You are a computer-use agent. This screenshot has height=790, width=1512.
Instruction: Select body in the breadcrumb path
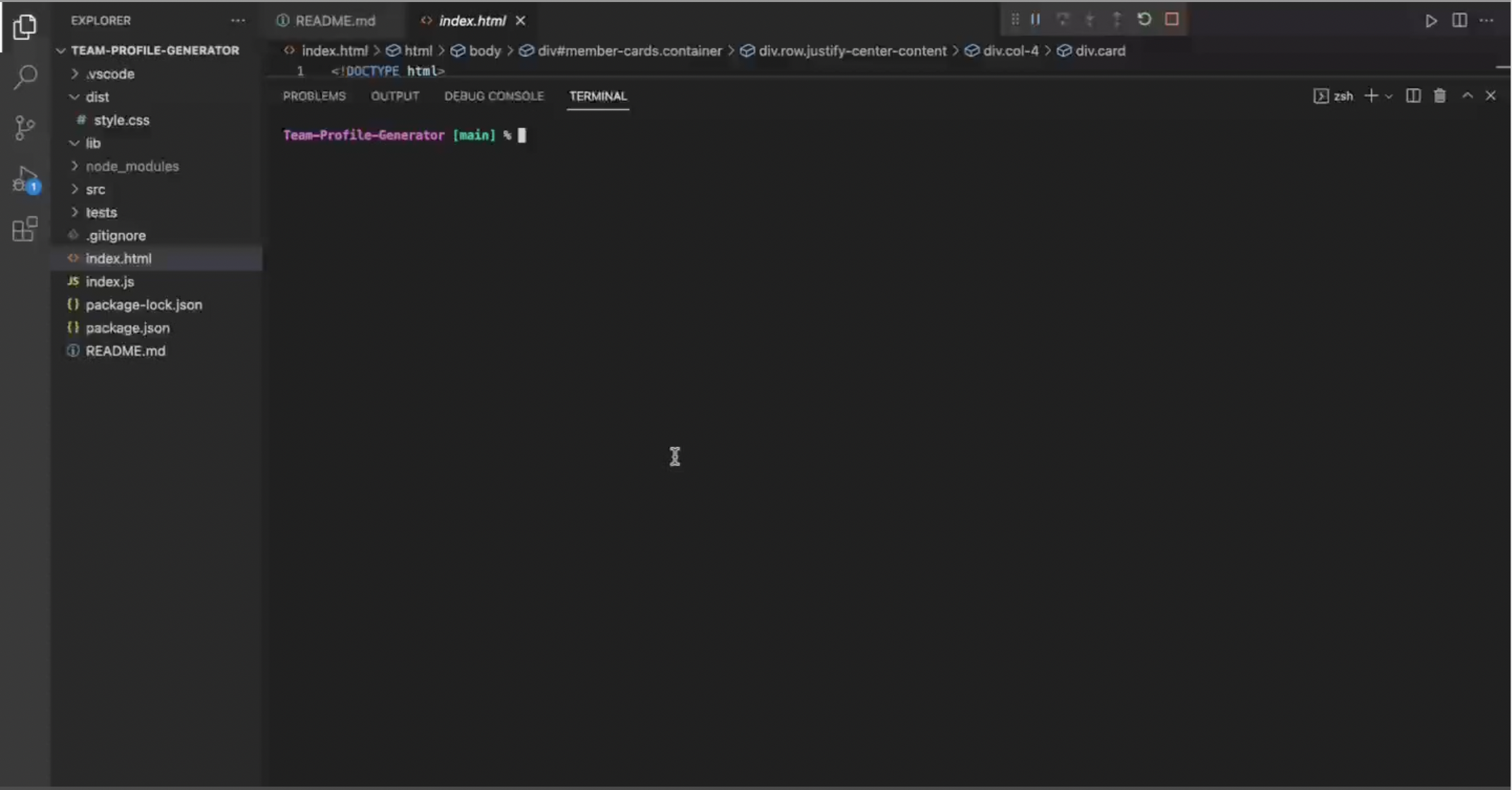484,50
